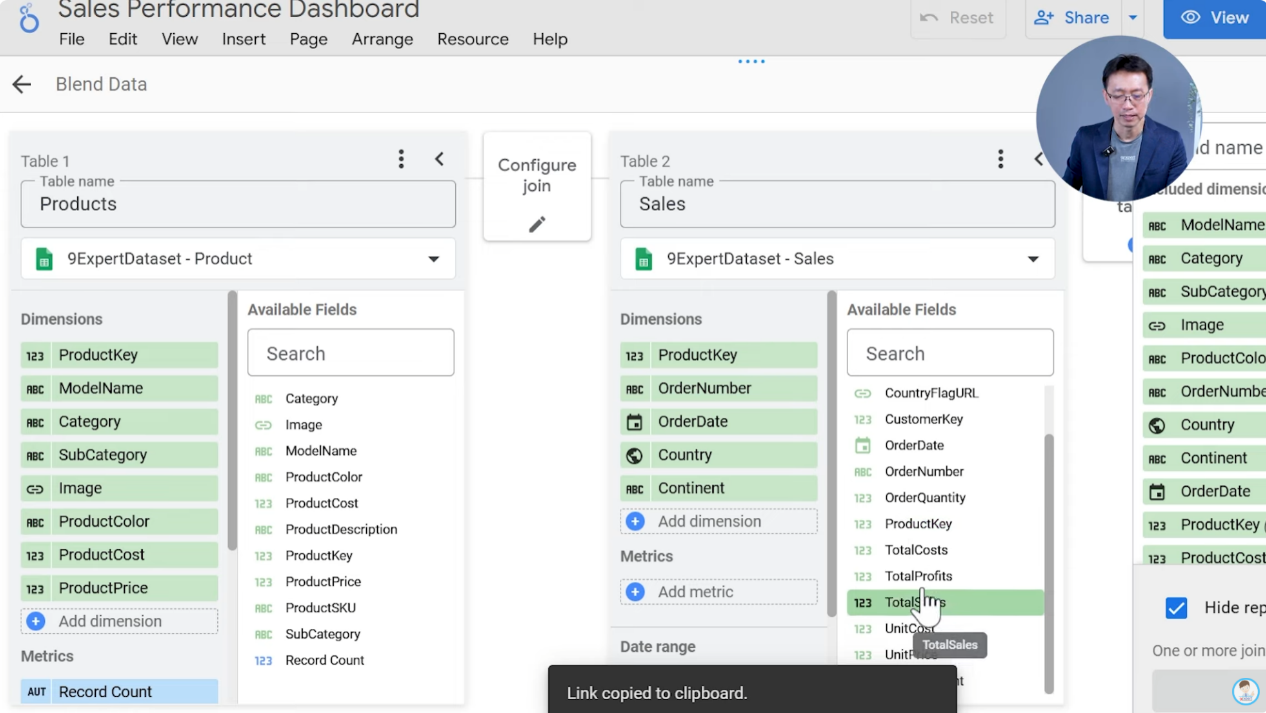Screen dimensions: 1266x713
Task: Click the Share button
Action: (1075, 17)
